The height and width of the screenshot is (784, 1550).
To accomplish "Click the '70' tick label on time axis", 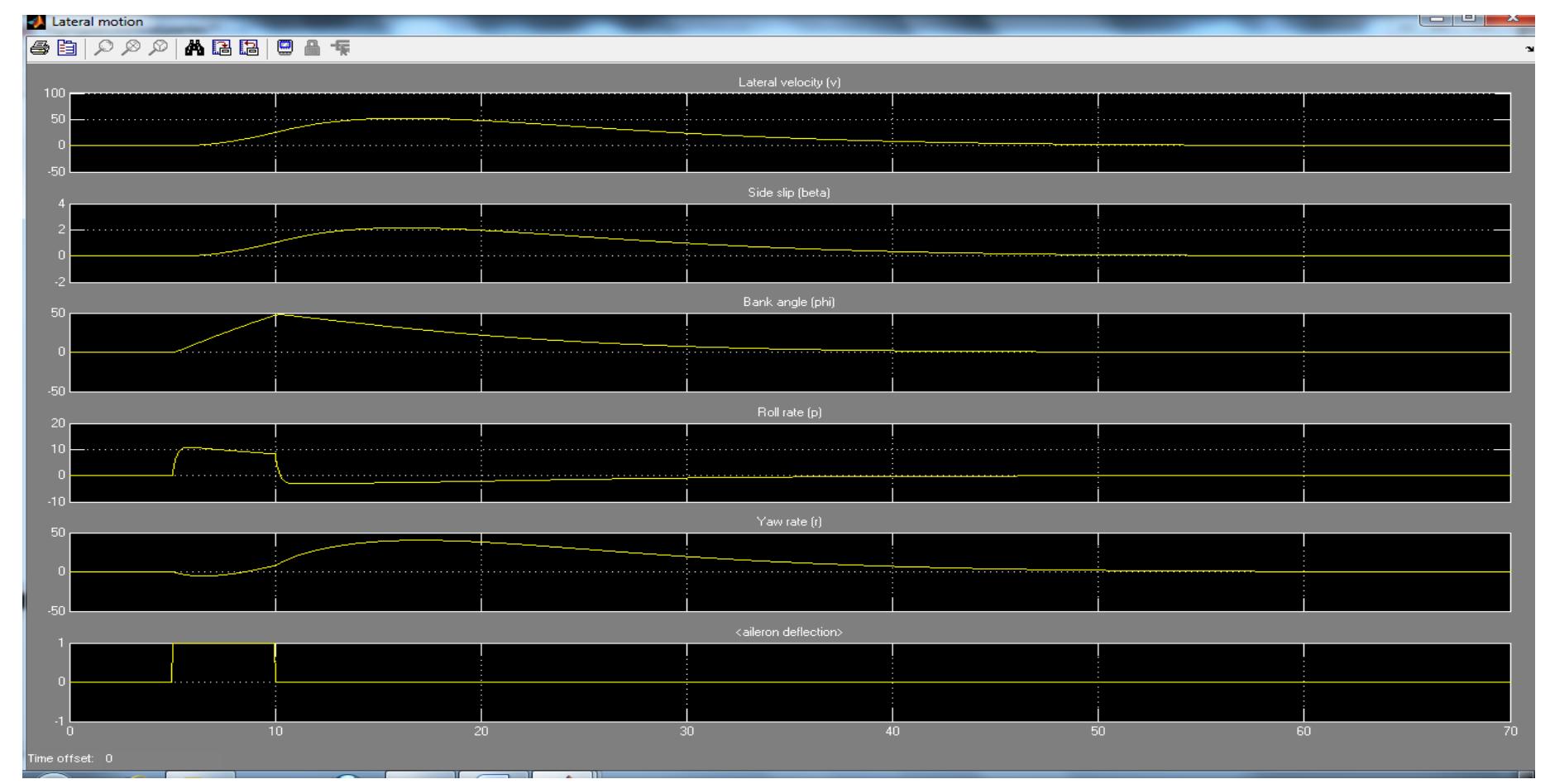I will tap(1509, 732).
